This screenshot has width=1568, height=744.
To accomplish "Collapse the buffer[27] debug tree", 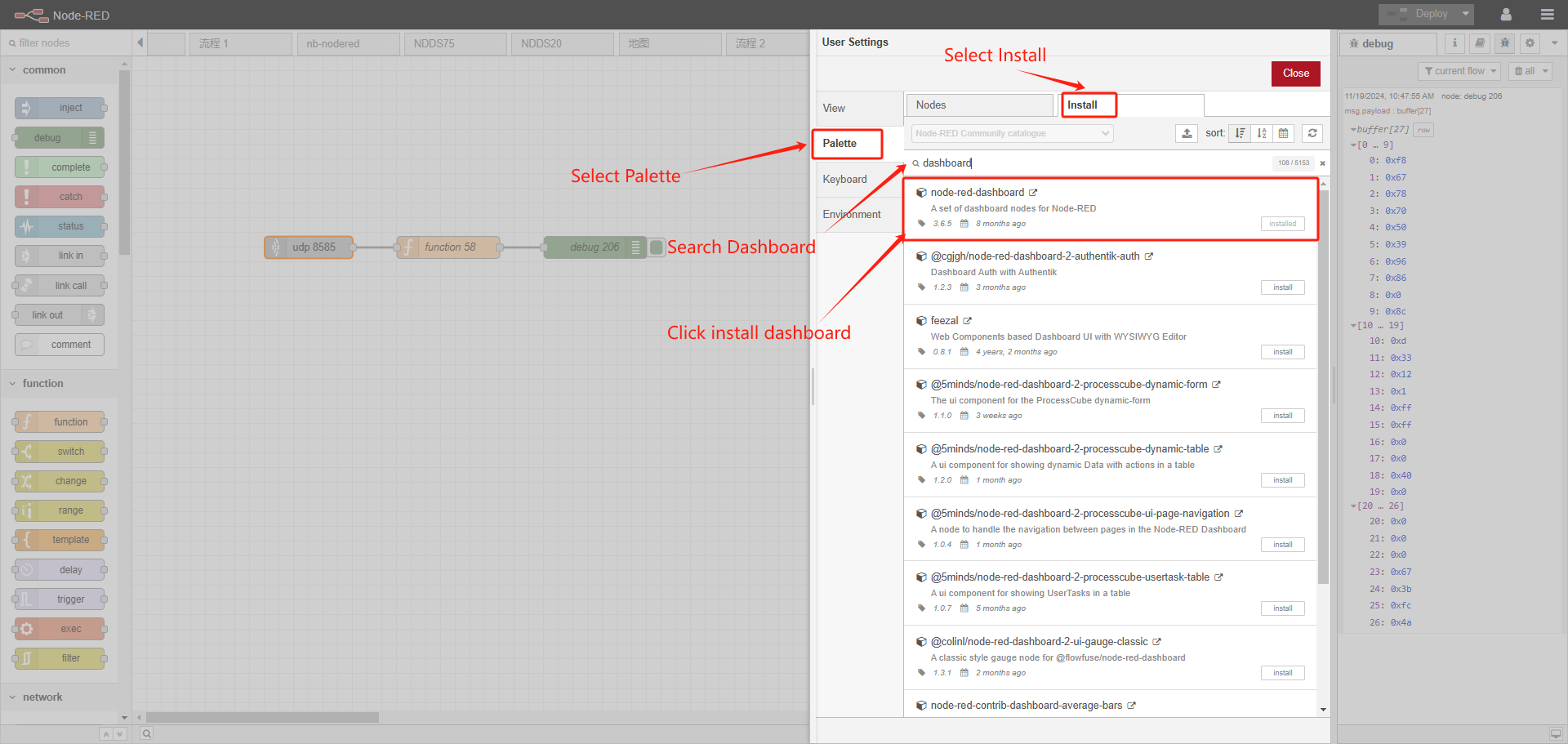I will pos(1353,130).
